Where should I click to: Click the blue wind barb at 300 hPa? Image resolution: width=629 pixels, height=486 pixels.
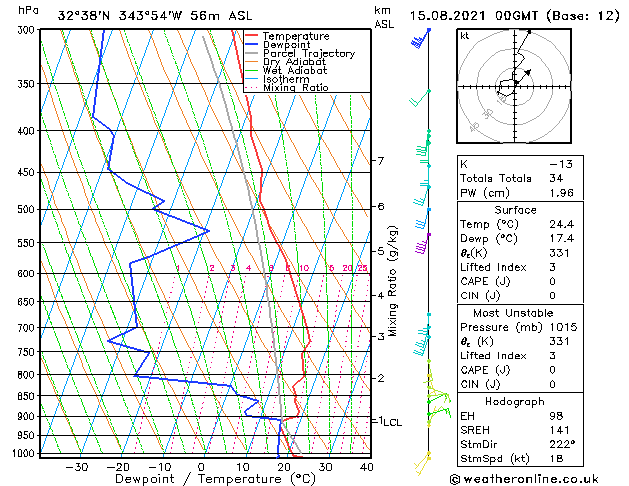(x=421, y=38)
